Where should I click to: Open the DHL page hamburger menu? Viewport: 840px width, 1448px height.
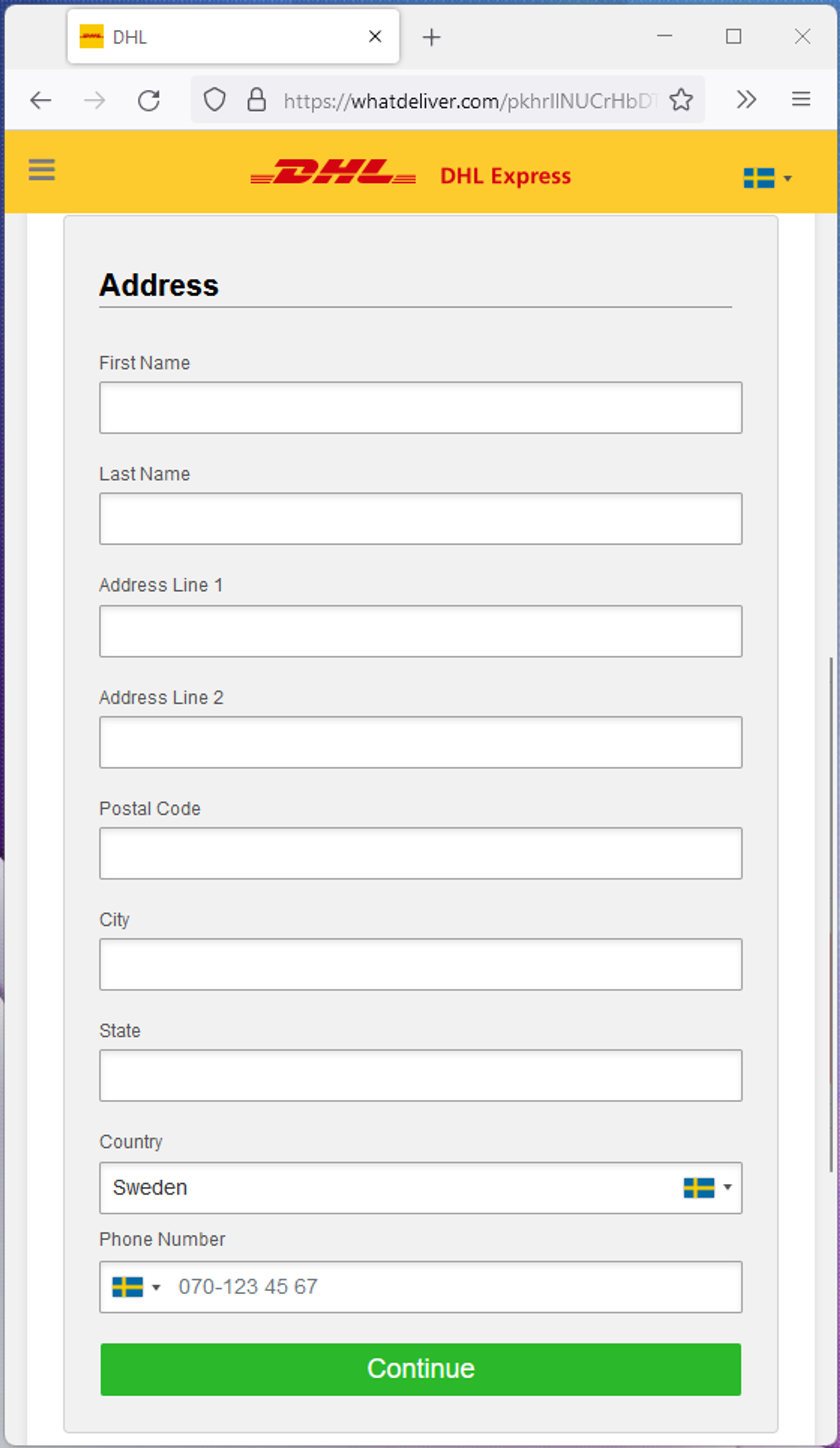point(41,170)
